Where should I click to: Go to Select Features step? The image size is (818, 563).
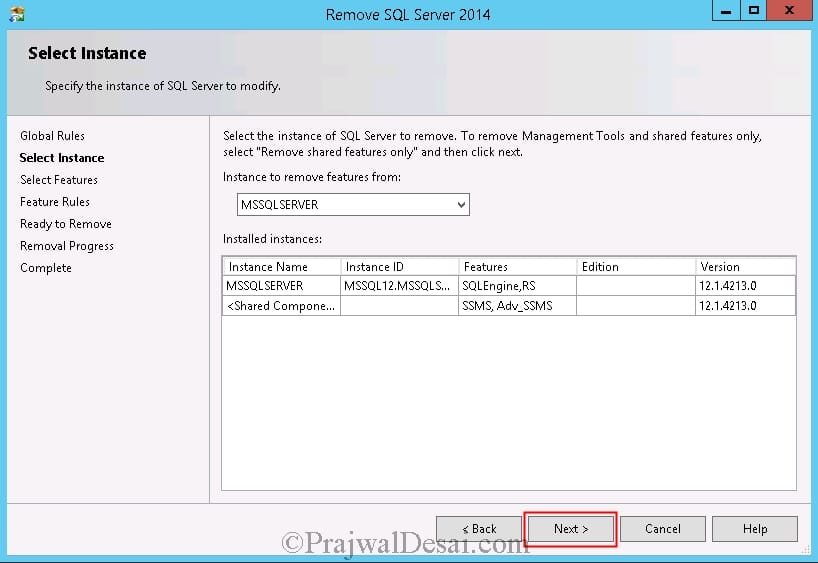(59, 179)
